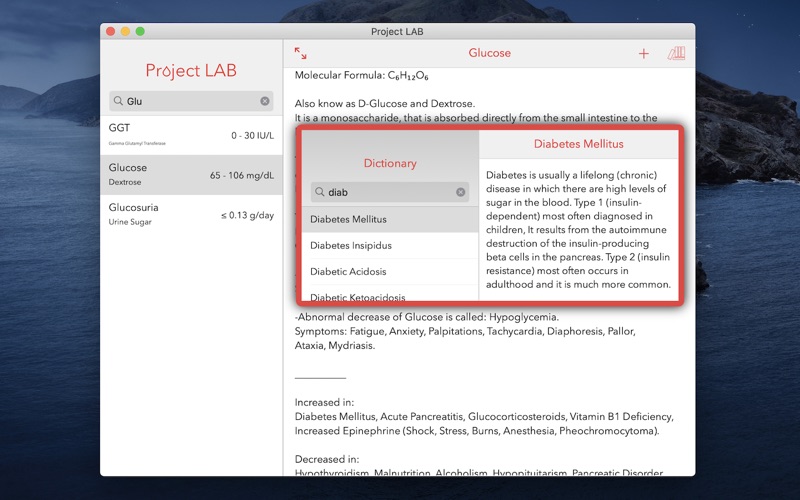The image size is (800, 500).
Task: Select Diabetes Mellitus in dictionary list
Action: pyautogui.click(x=390, y=219)
